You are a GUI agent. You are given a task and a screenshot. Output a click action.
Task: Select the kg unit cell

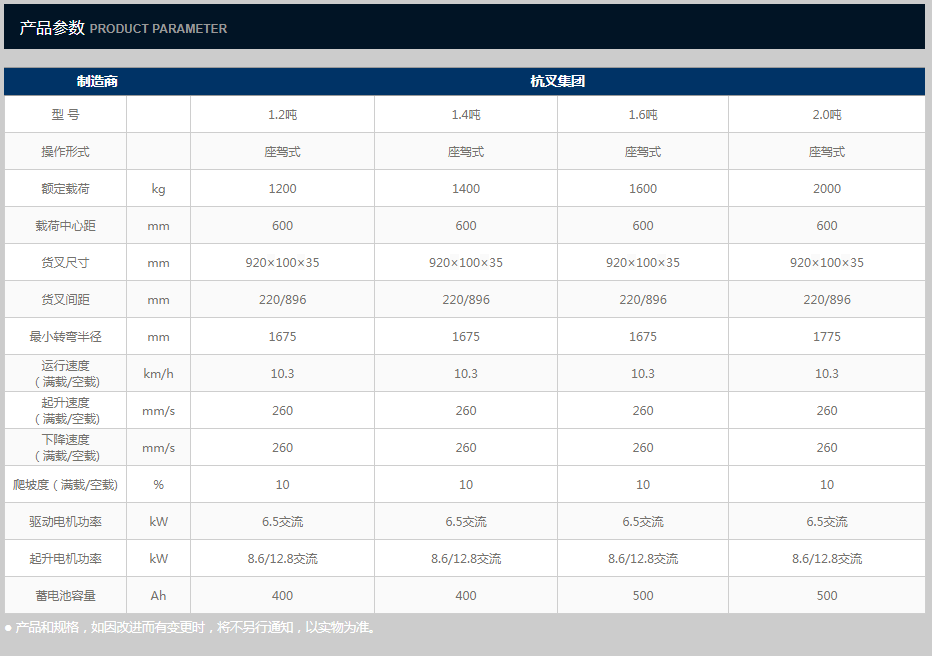[158, 189]
